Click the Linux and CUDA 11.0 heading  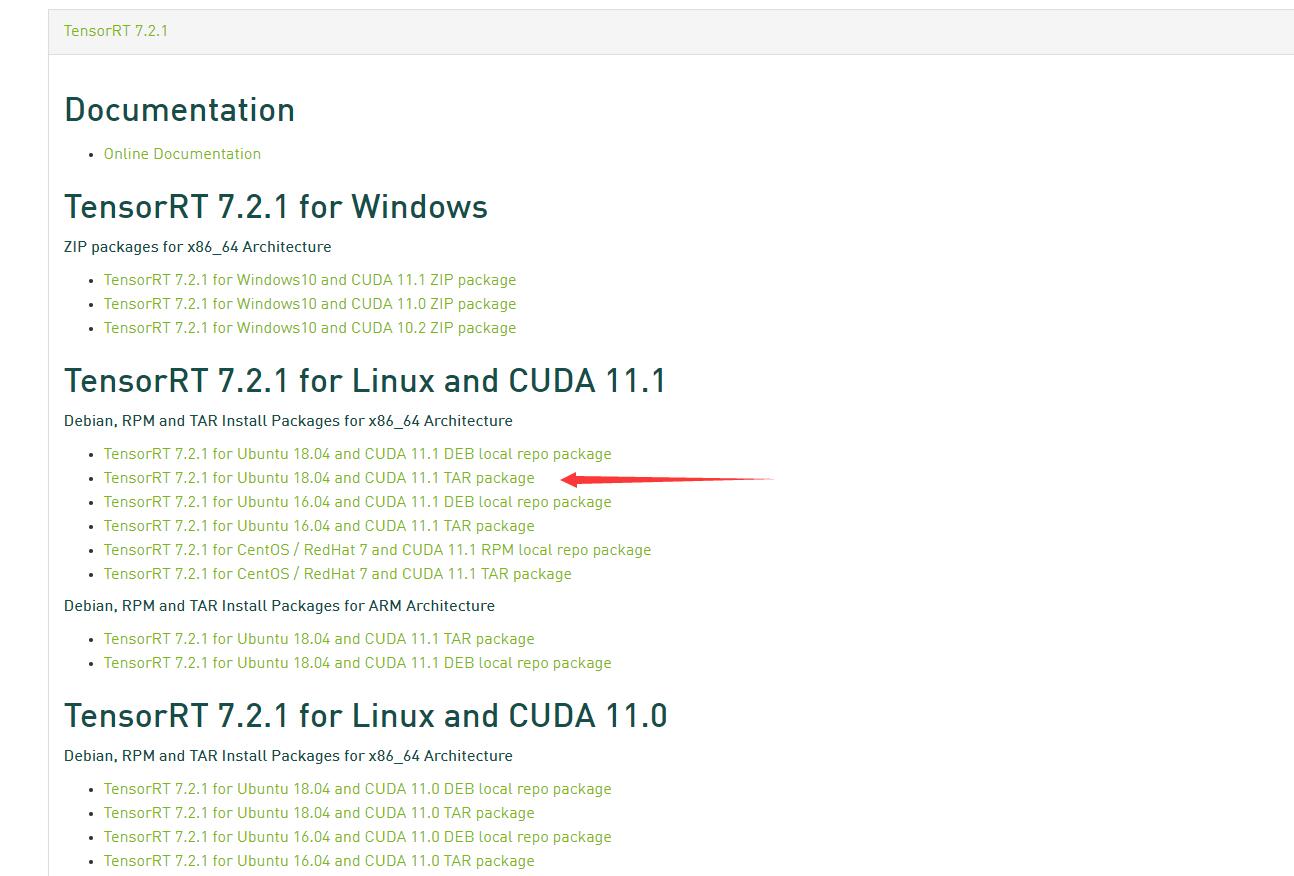click(x=366, y=716)
